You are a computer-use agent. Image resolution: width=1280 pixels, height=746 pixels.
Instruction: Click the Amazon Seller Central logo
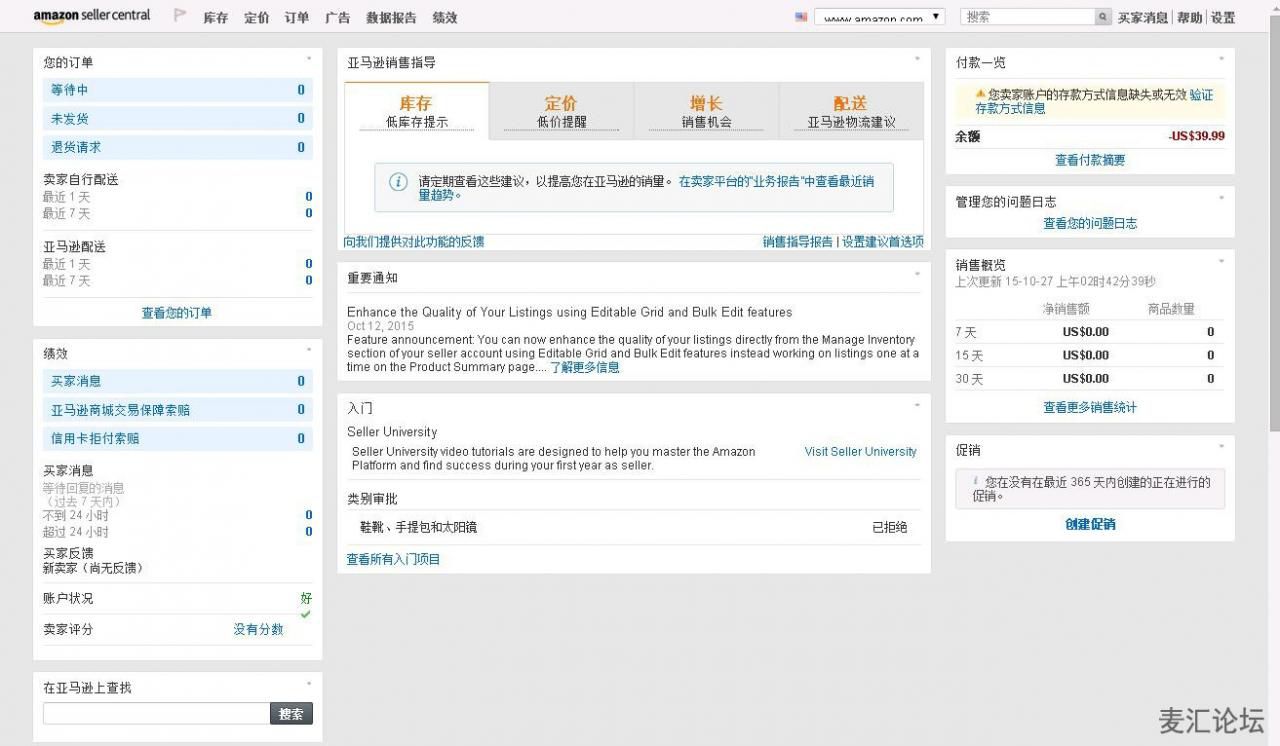[92, 16]
